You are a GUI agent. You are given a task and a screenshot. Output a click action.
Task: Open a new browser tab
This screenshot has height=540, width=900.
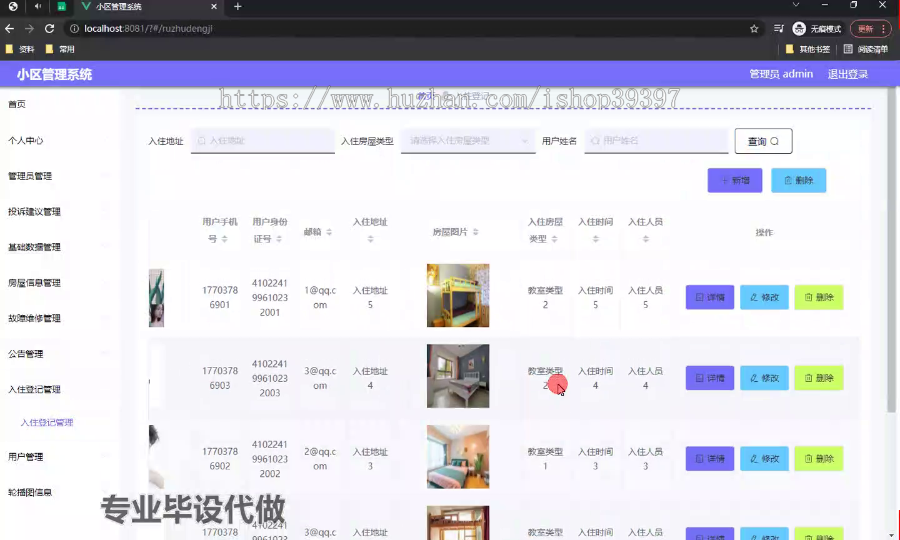coord(238,6)
